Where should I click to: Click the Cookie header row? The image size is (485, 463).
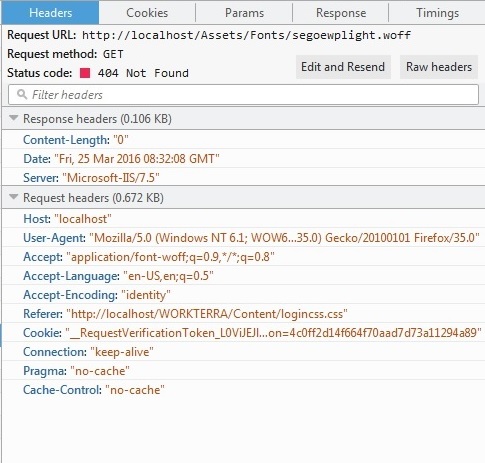tap(243, 333)
